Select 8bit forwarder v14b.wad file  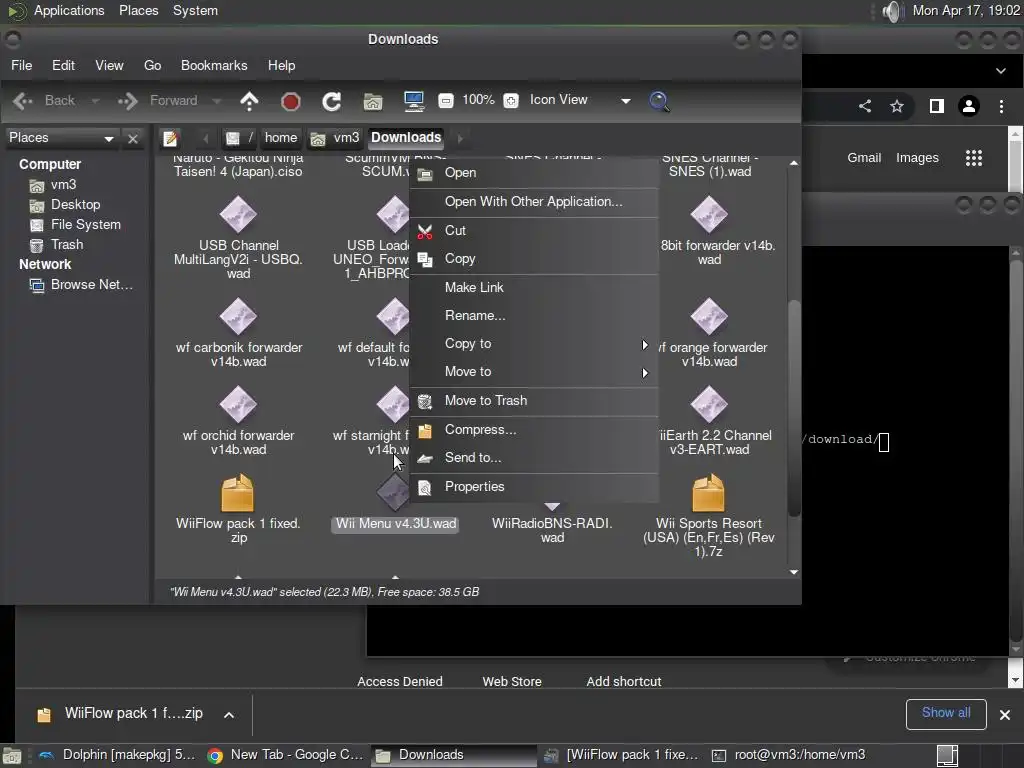pyautogui.click(x=709, y=232)
